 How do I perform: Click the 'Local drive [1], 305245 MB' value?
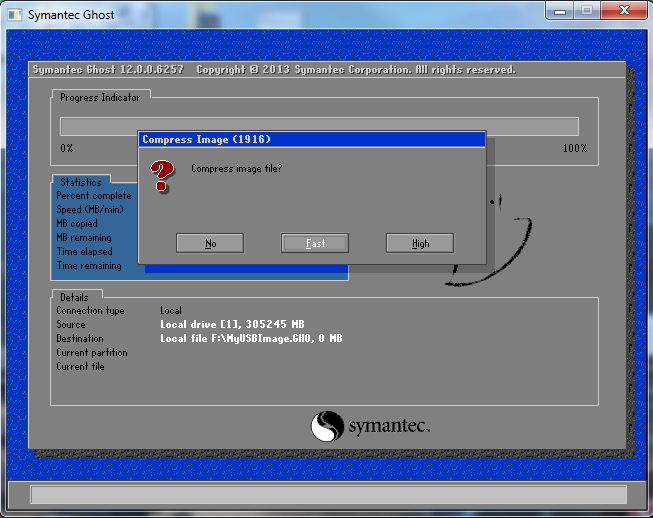pos(232,324)
